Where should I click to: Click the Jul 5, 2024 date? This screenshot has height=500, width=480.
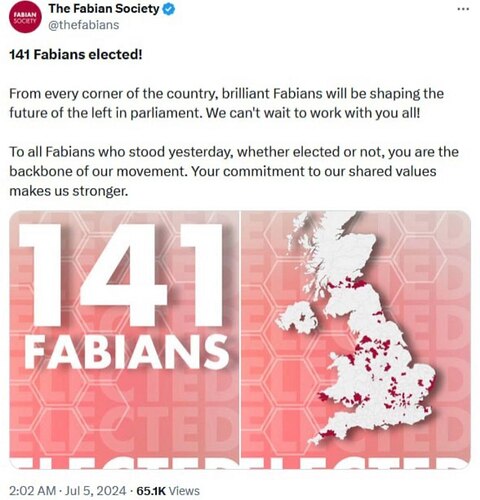[96, 491]
